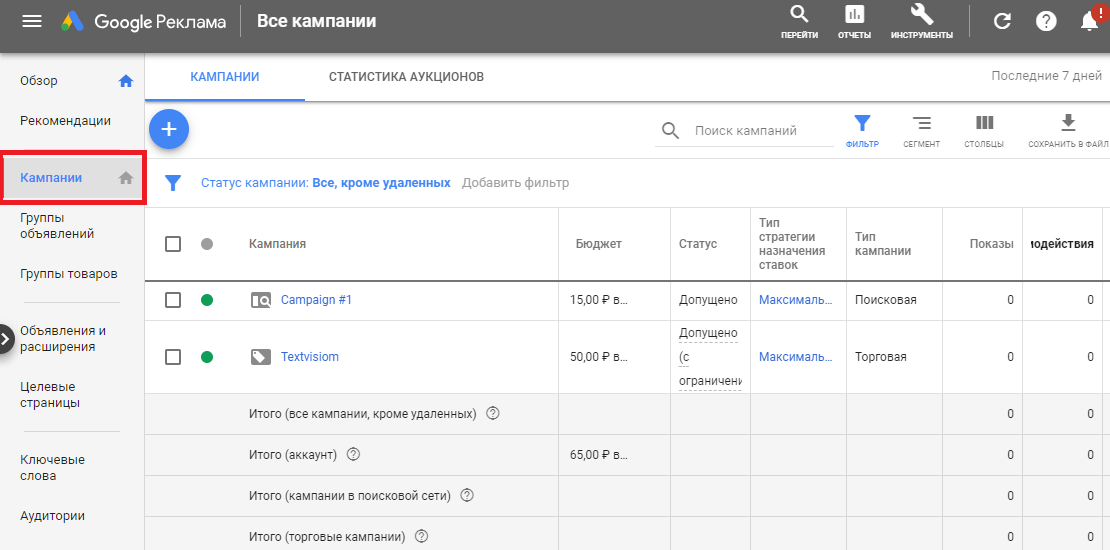This screenshot has height=550, width=1110.
Task: Check the Campaign #1 row checkbox
Action: [x=173, y=300]
